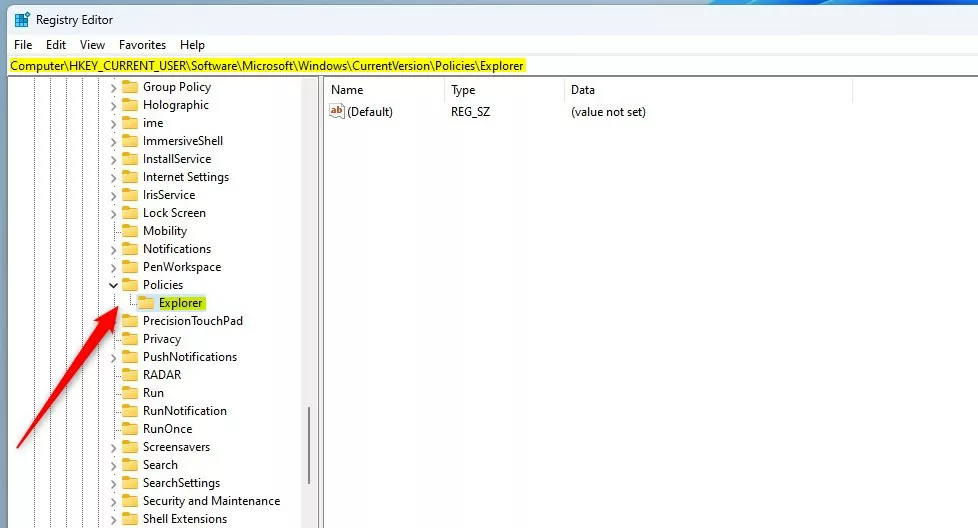
Task: Select the Shell Extensions key label
Action: (185, 519)
